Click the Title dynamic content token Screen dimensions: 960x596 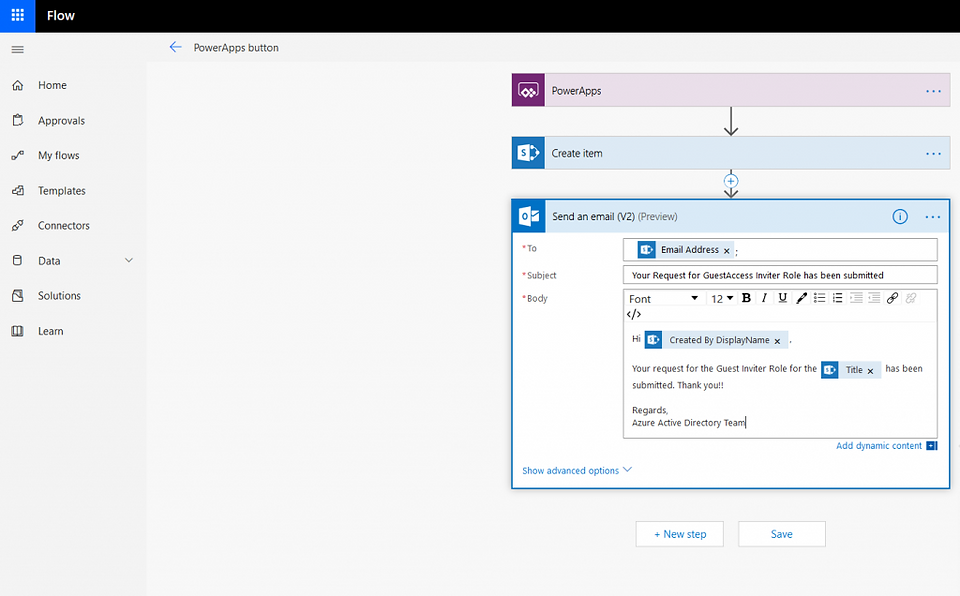point(850,370)
